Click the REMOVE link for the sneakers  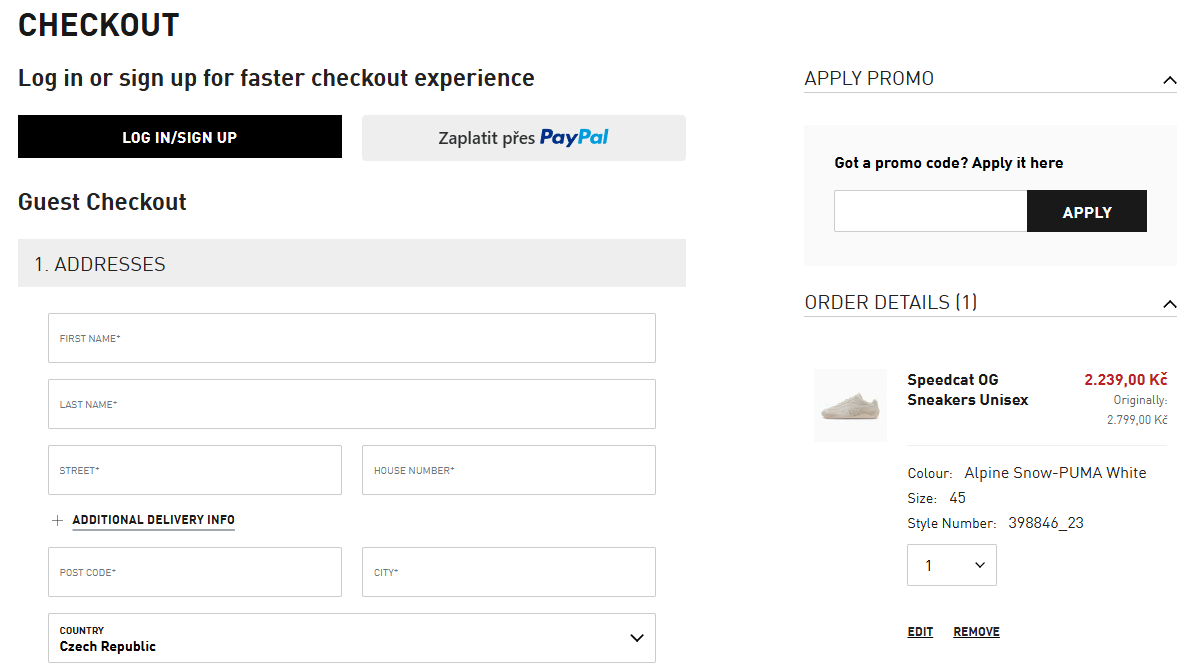click(976, 632)
